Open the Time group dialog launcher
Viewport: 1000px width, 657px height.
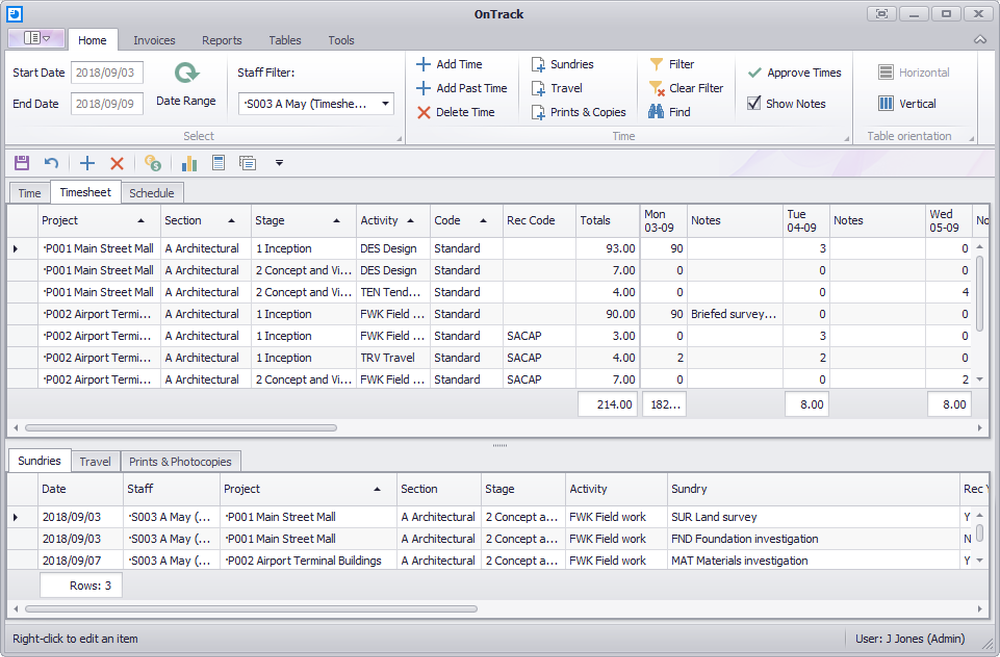point(847,138)
